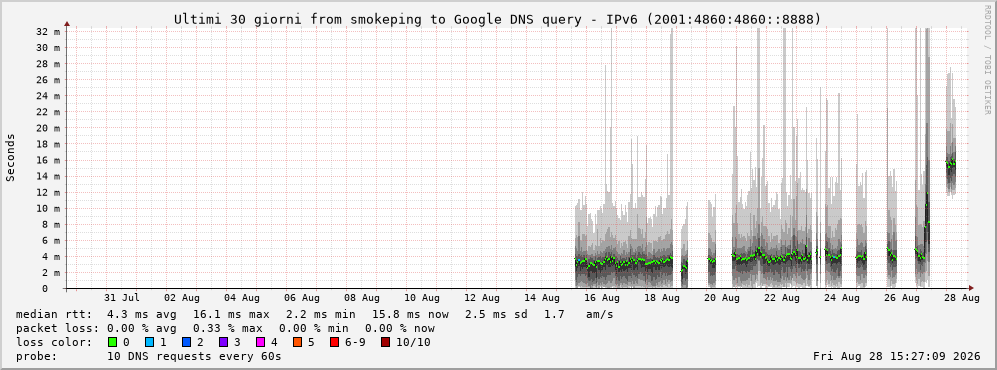This screenshot has width=997, height=370.
Task: Click the graph title text
Action: point(497,20)
